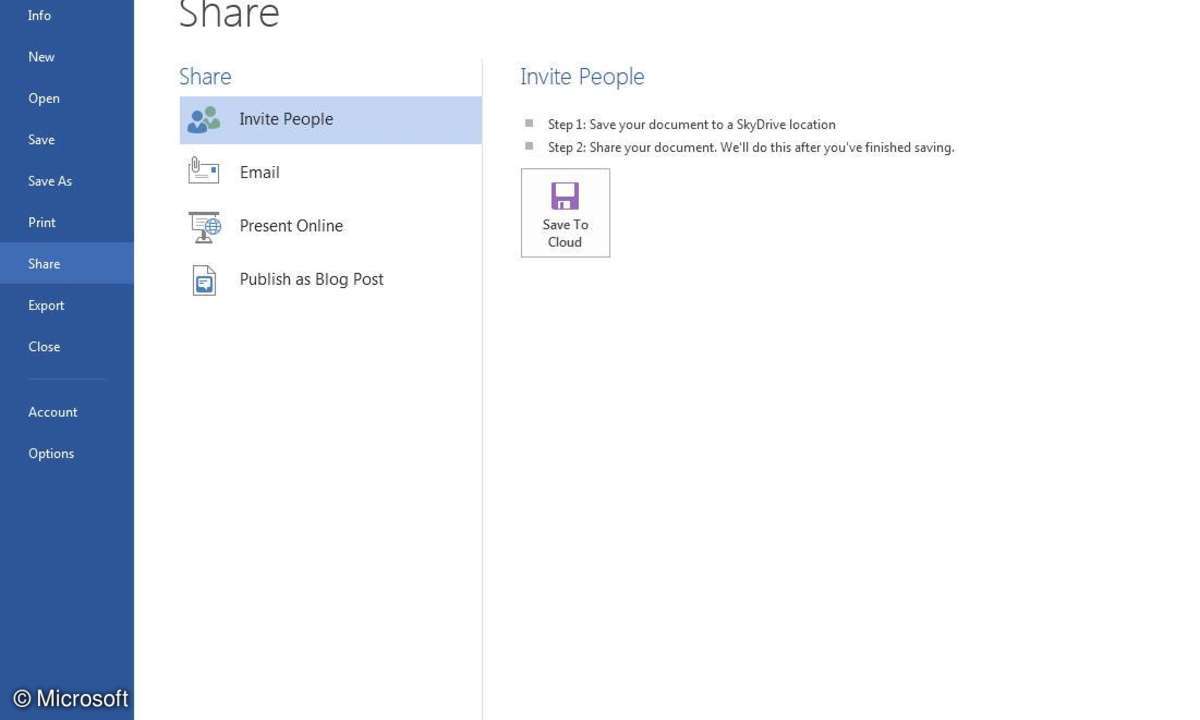
Task: Click the Email envelope with paperclip icon
Action: pyautogui.click(x=204, y=172)
